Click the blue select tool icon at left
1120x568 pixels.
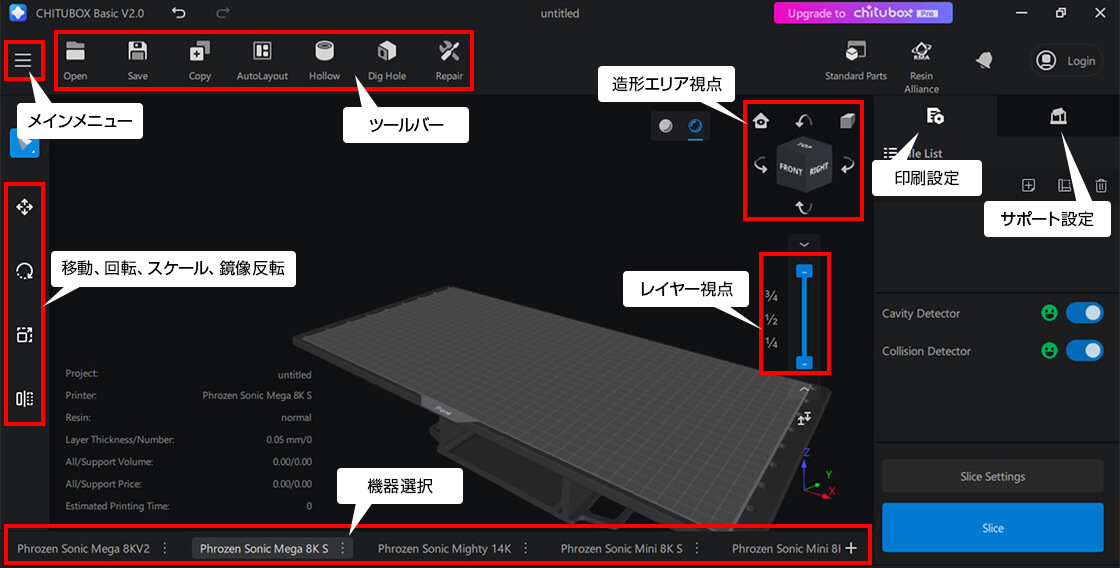[24, 144]
